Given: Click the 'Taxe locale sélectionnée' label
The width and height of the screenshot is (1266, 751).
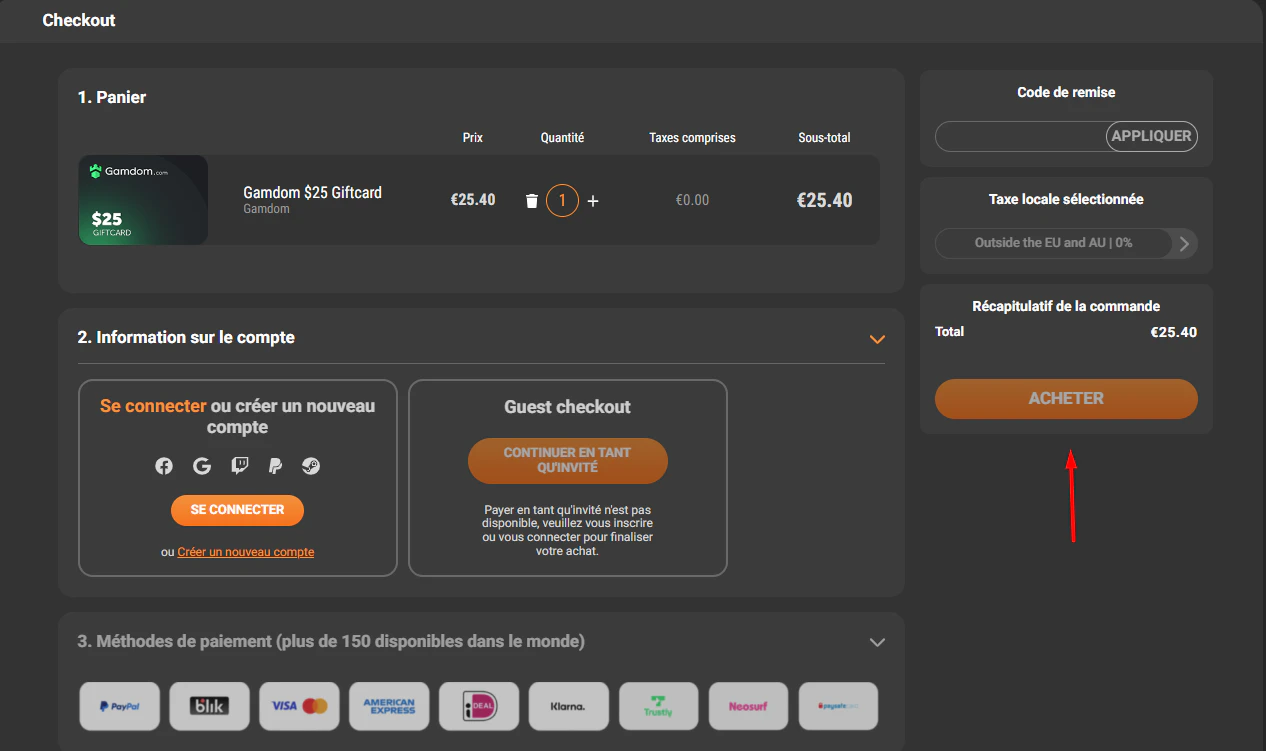Looking at the screenshot, I should tap(1066, 199).
